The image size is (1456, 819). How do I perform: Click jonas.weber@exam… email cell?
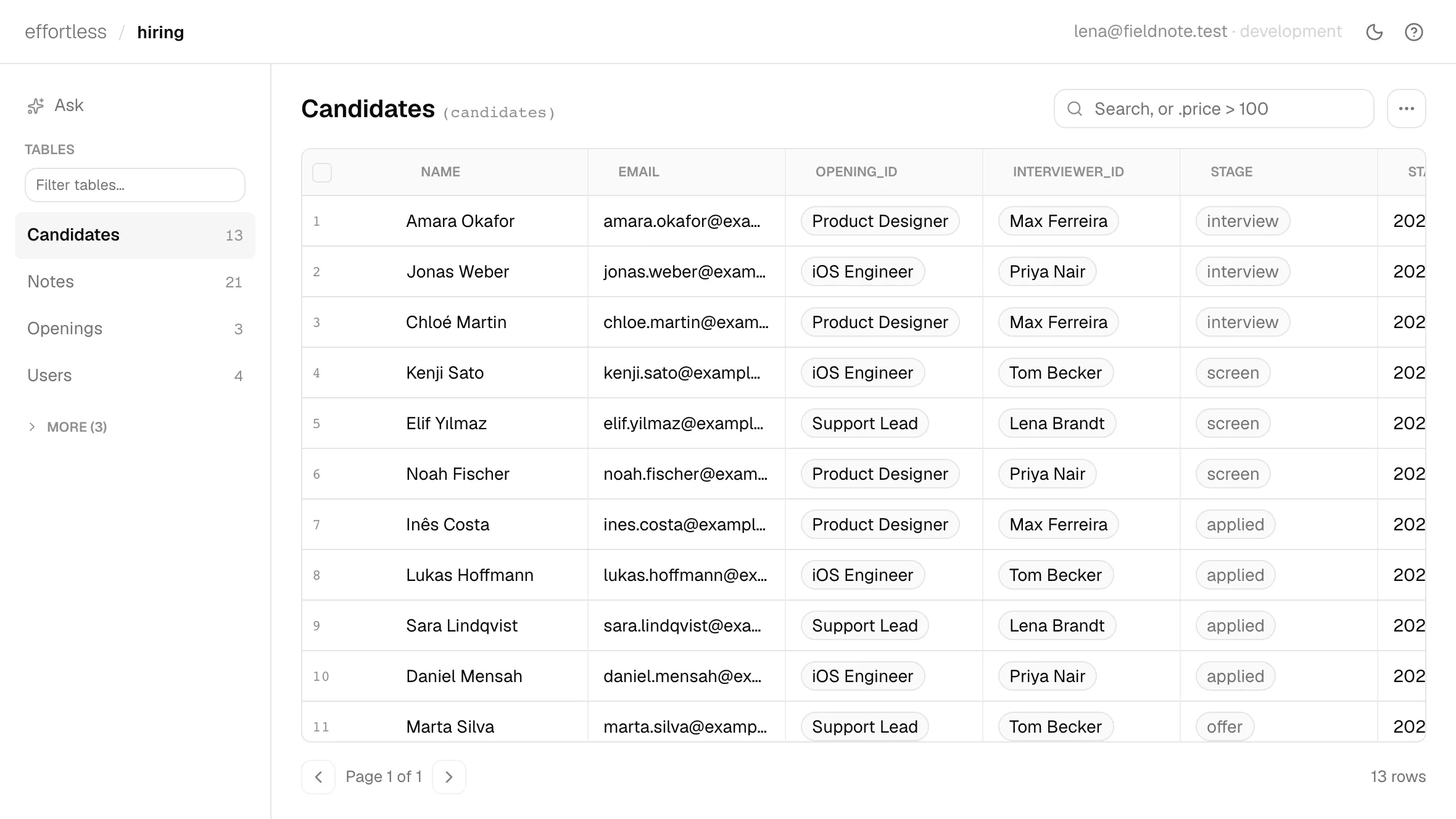tap(684, 272)
